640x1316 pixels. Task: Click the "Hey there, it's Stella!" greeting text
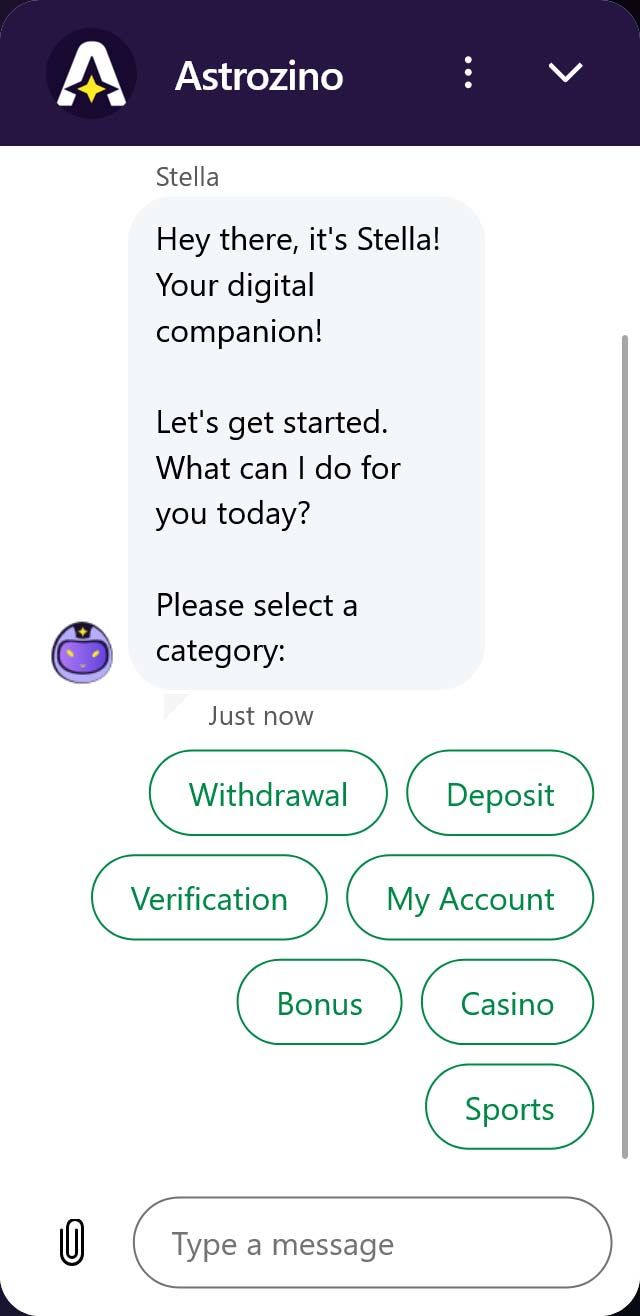click(x=298, y=240)
